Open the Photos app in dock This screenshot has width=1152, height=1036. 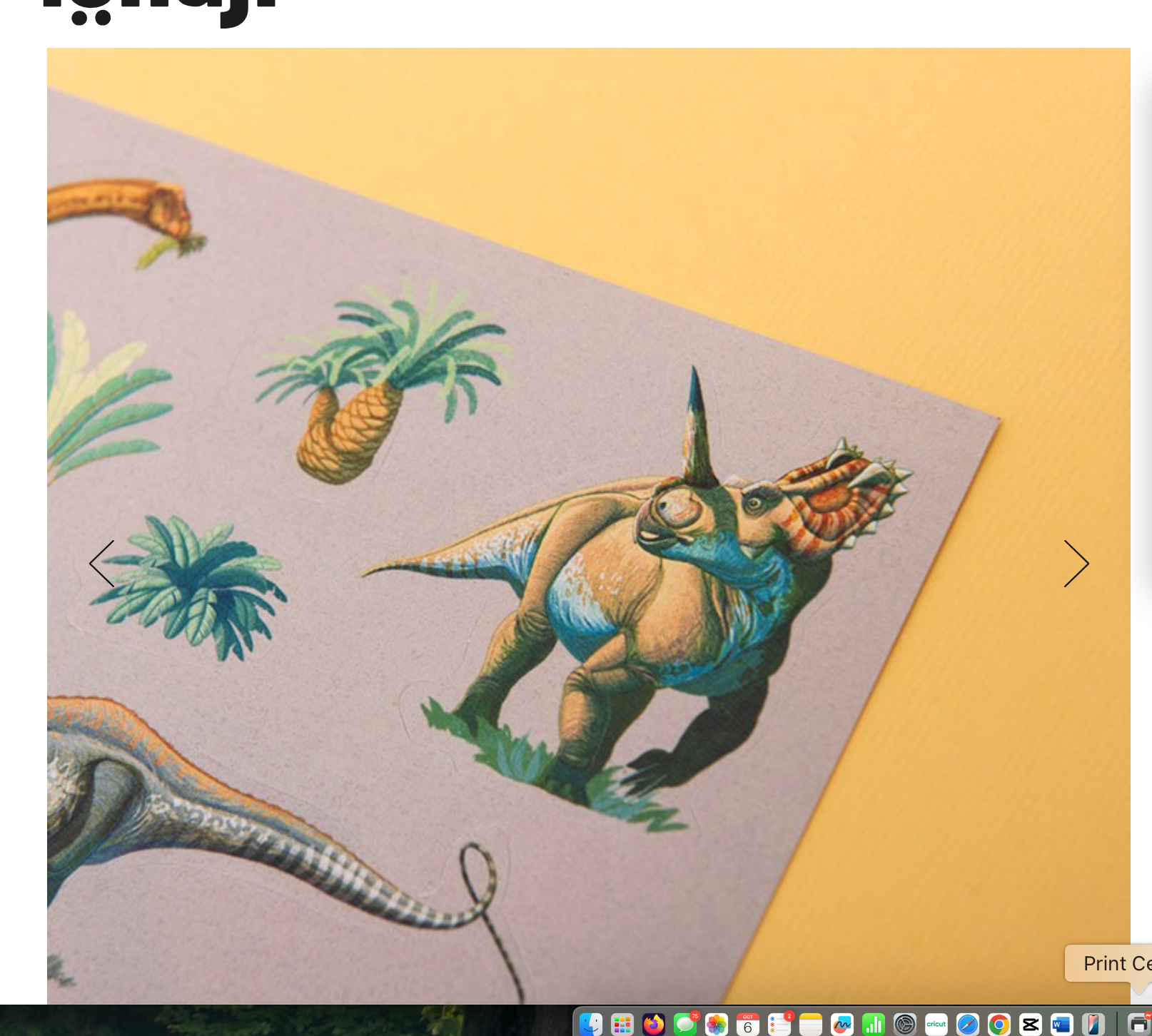pos(717,1025)
